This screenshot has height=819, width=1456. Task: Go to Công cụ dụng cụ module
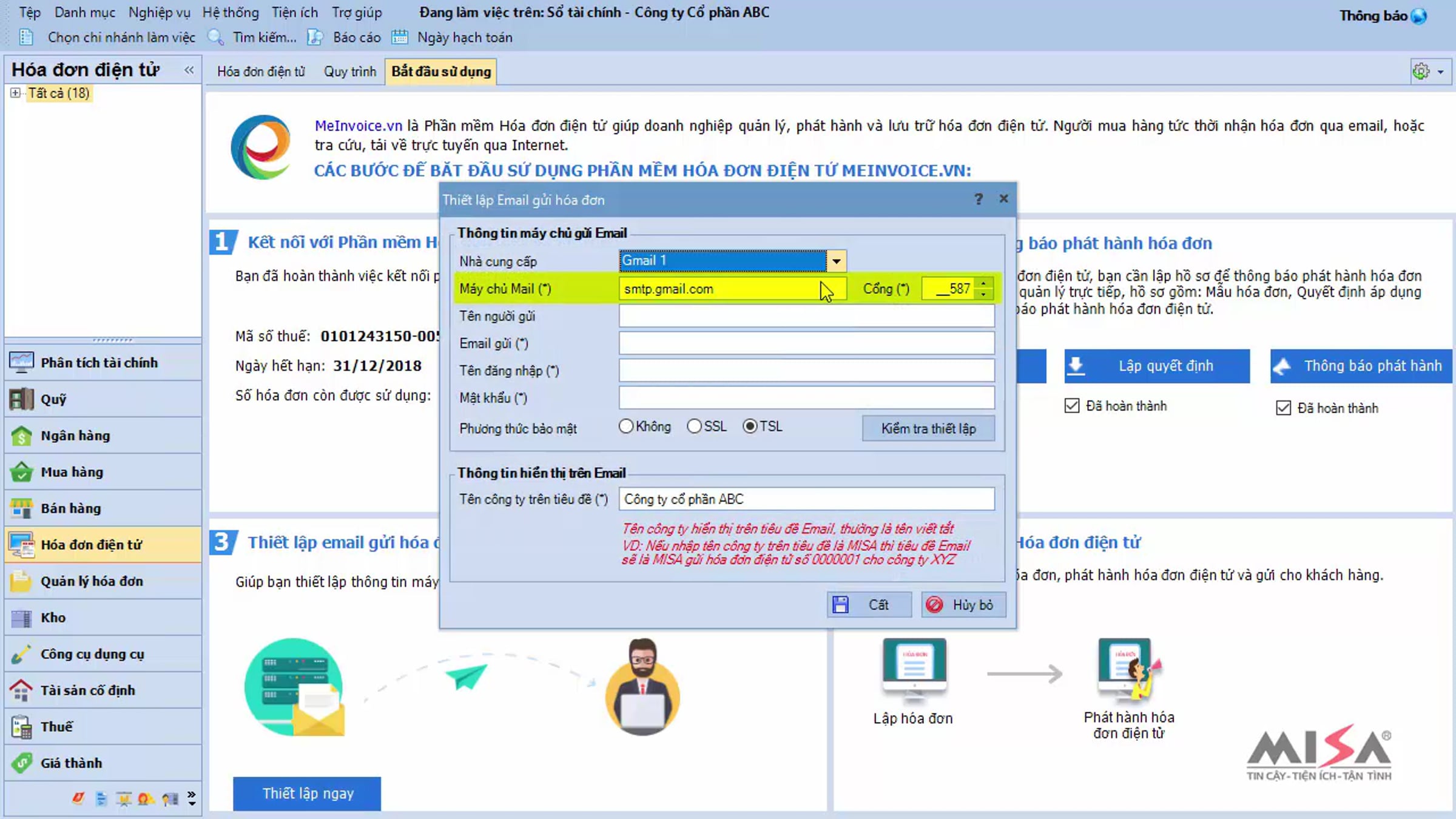(x=103, y=654)
